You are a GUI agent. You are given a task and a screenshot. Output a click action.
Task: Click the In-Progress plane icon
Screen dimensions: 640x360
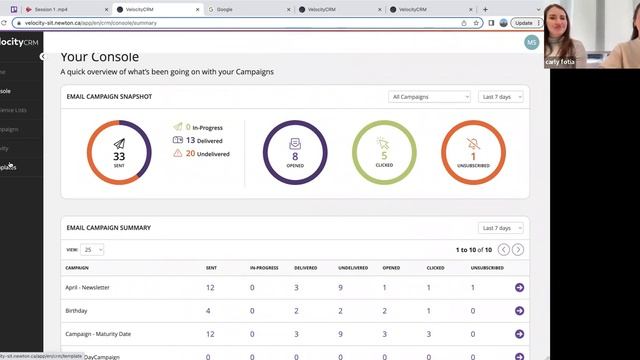pyautogui.click(x=178, y=127)
